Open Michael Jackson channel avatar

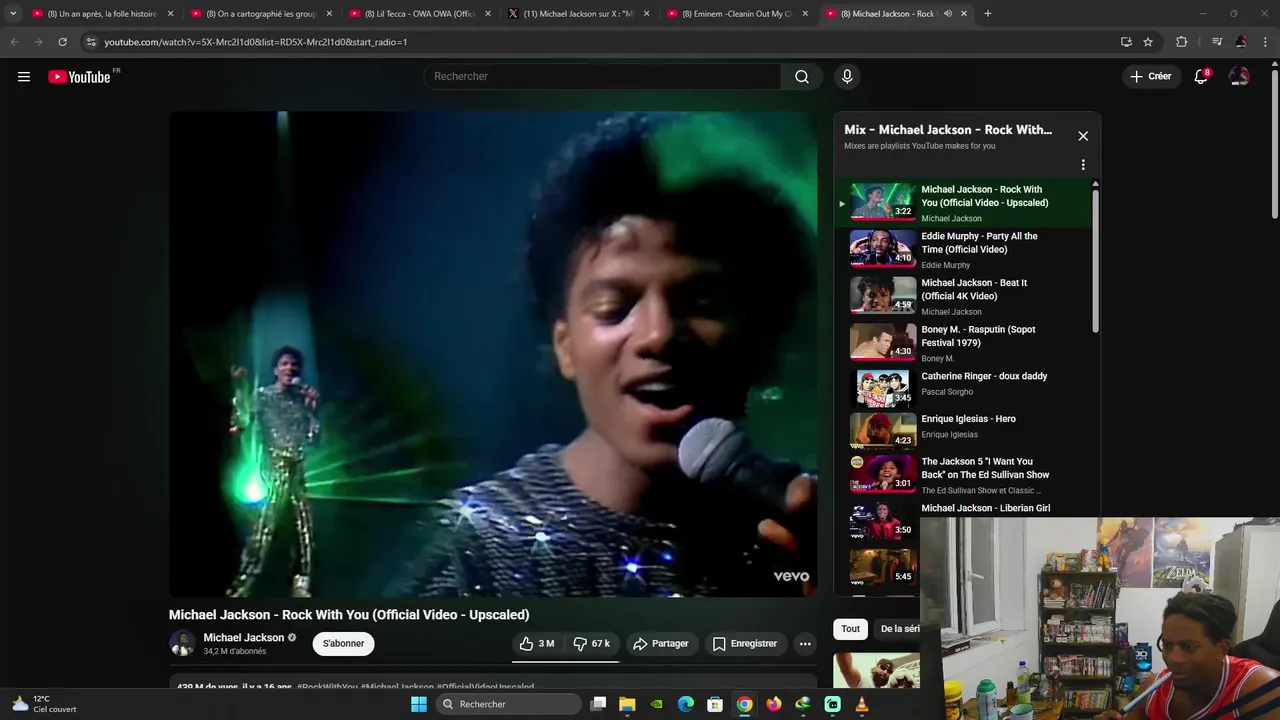[182, 643]
